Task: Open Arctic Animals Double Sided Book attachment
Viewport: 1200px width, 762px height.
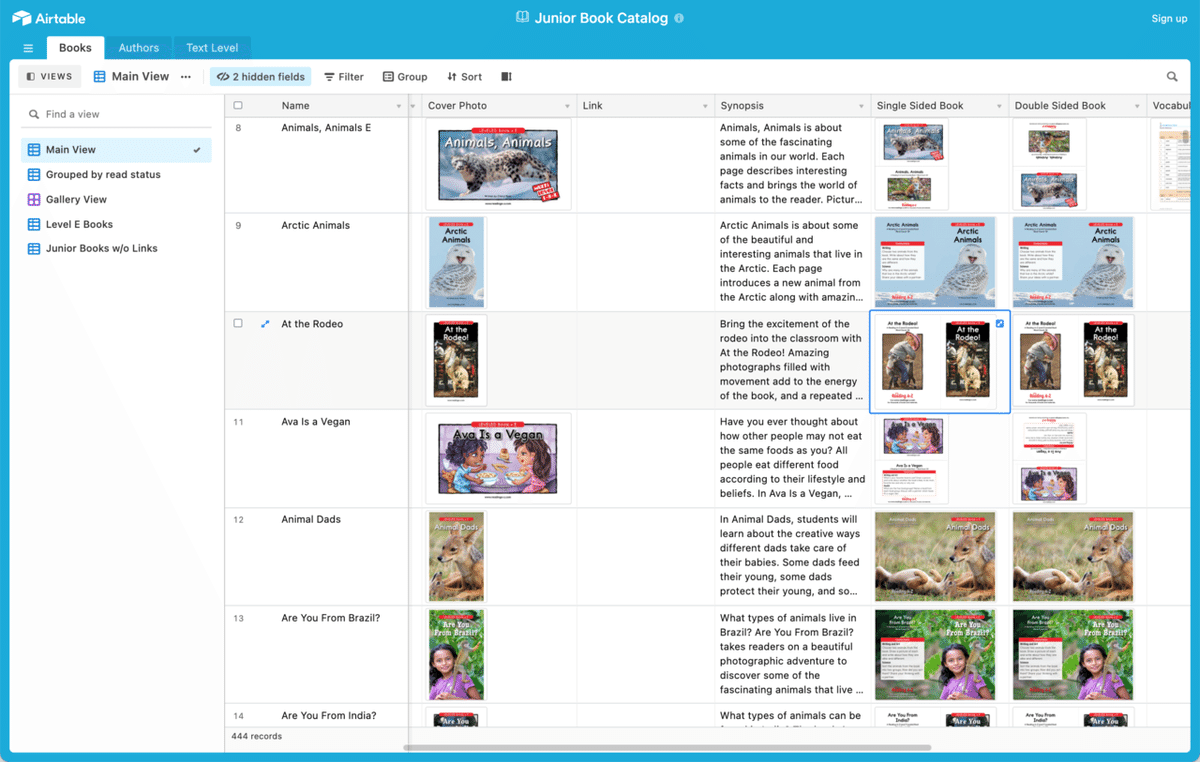Action: pyautogui.click(x=1073, y=262)
